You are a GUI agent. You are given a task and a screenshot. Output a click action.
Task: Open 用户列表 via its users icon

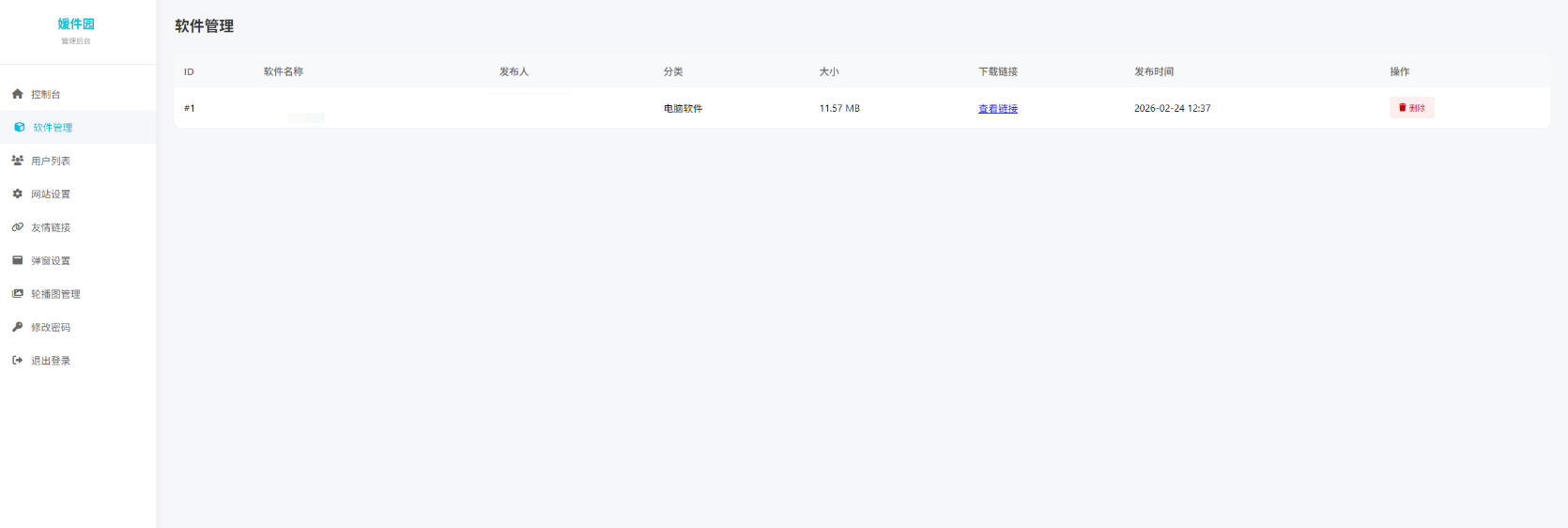click(x=17, y=161)
